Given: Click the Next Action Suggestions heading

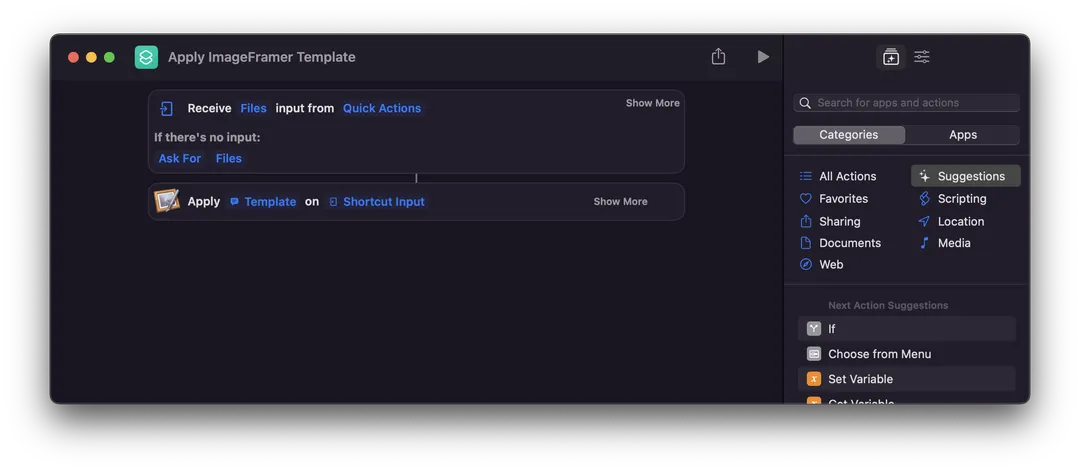Looking at the screenshot, I should click(888, 305).
